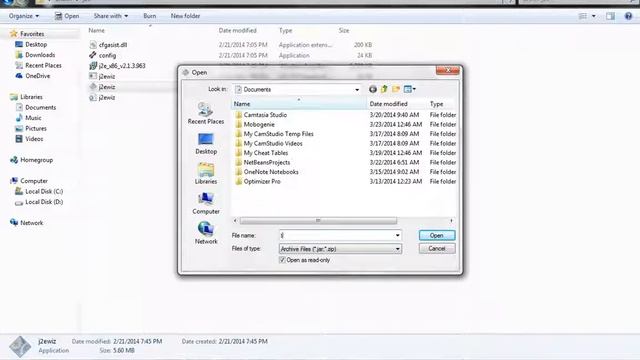
Task: Select Local Disk (C:) in Explorer
Action: point(39,191)
